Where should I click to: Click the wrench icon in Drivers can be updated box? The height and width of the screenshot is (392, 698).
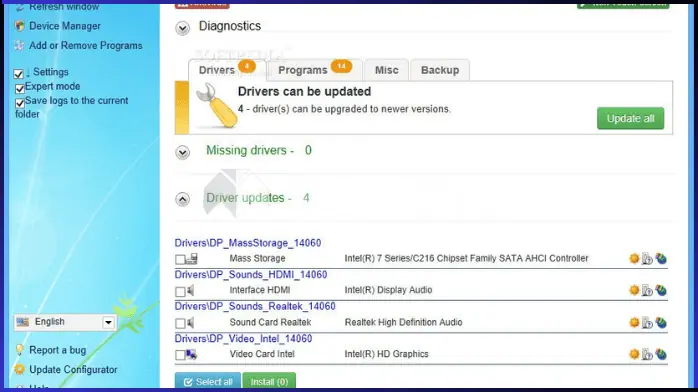[x=217, y=106]
